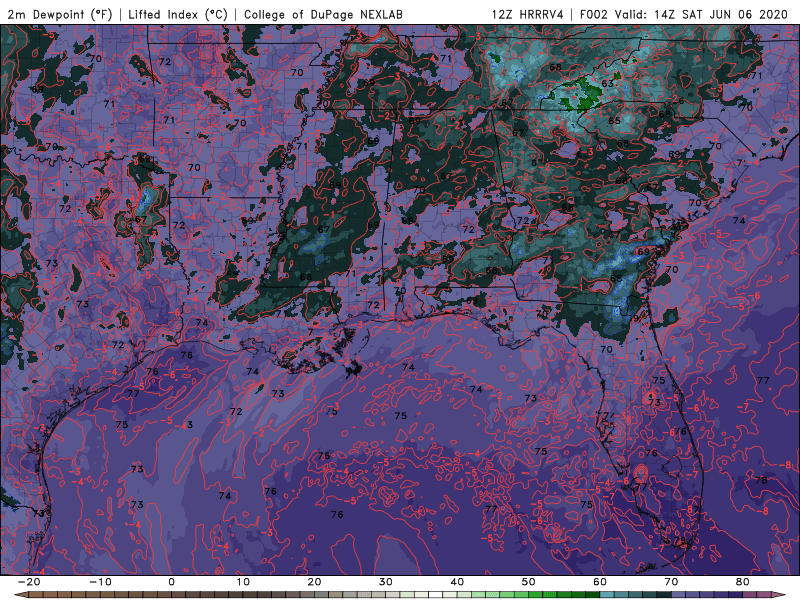Pick the teal swatch just right of 60
This screenshot has width=800, height=600.
607,595
